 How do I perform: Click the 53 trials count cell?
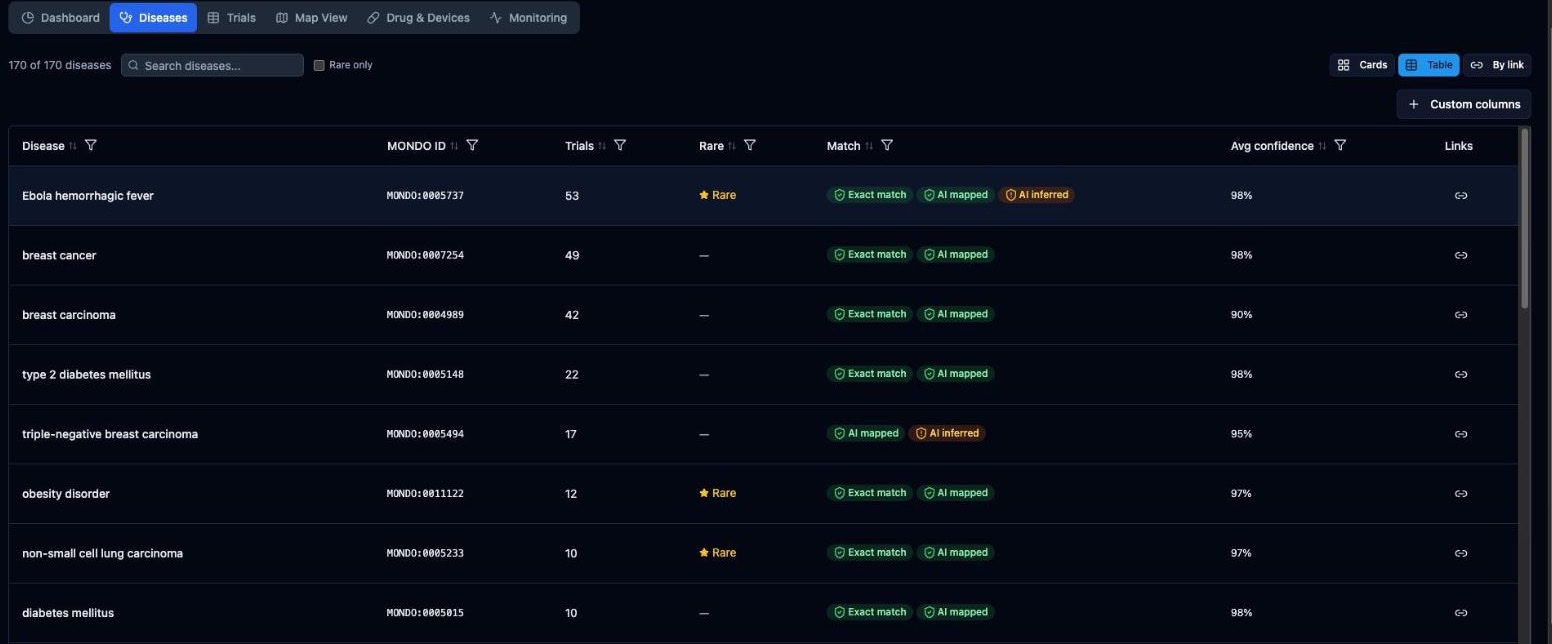pyautogui.click(x=572, y=196)
